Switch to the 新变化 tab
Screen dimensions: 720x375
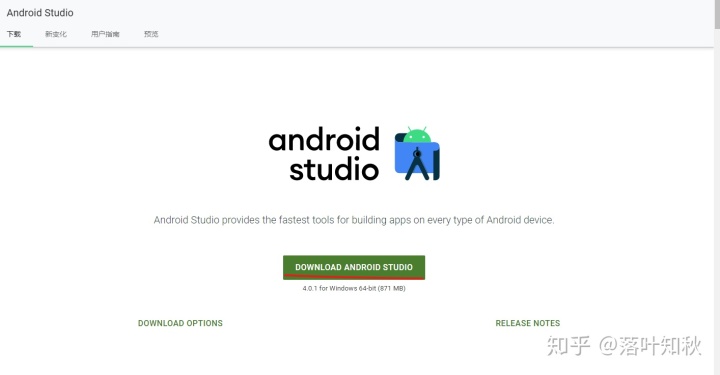(56, 34)
